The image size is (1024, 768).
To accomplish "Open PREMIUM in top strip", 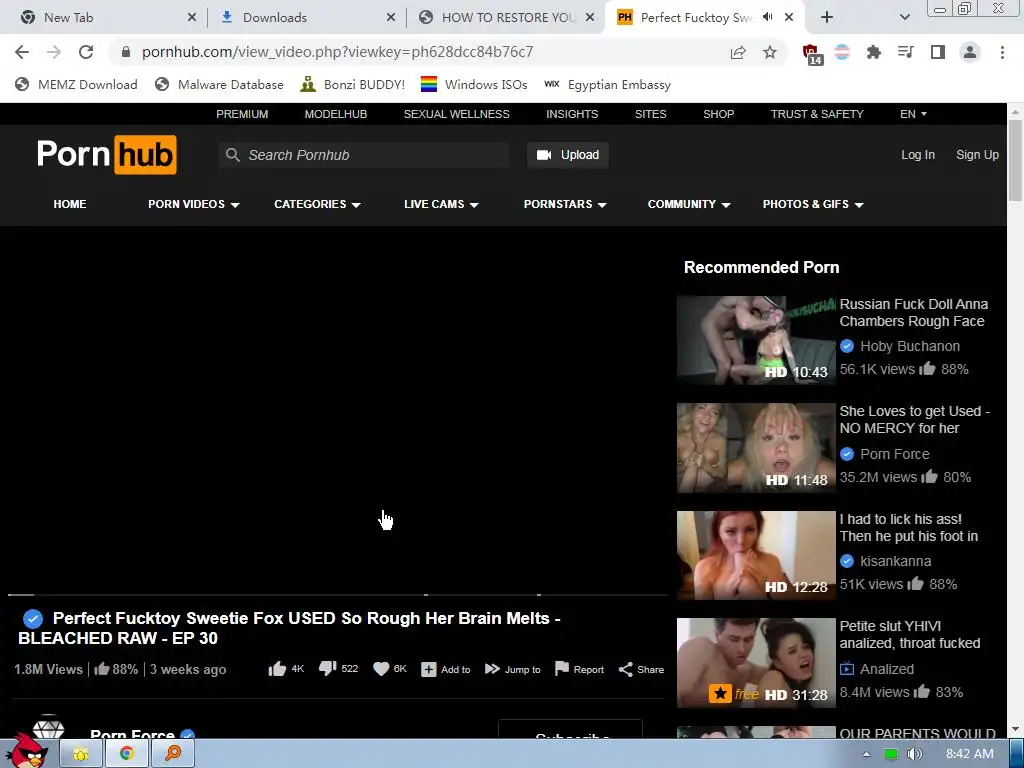I will tap(242, 114).
